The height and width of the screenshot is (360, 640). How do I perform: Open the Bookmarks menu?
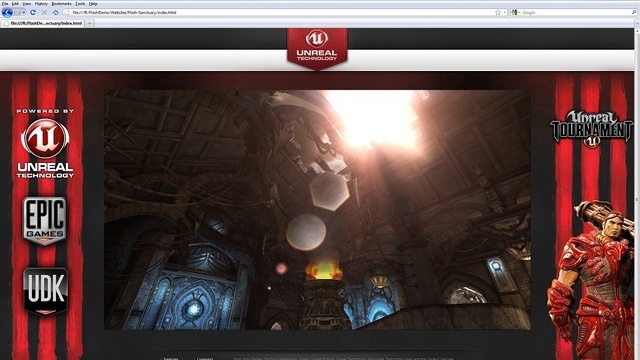(x=61, y=3)
